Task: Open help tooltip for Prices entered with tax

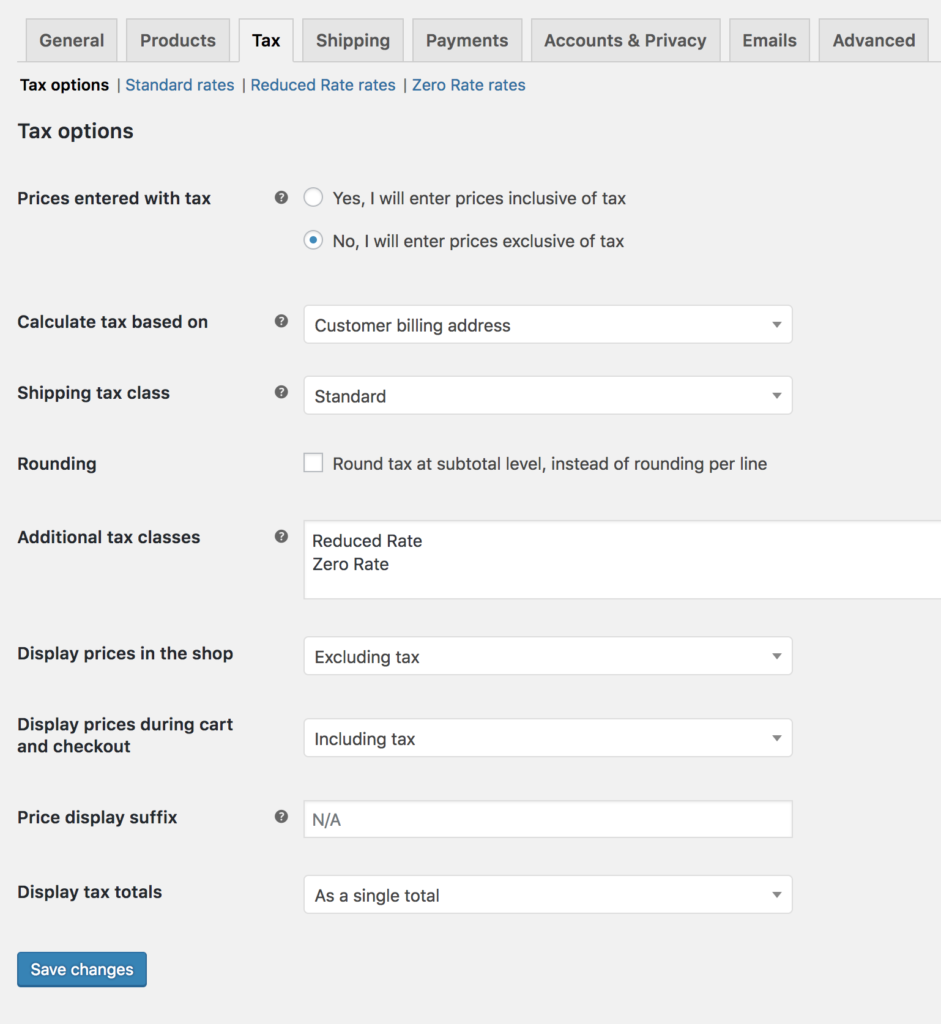Action: point(281,198)
